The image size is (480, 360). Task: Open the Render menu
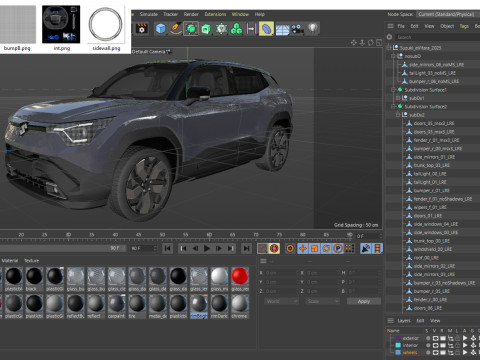point(191,14)
